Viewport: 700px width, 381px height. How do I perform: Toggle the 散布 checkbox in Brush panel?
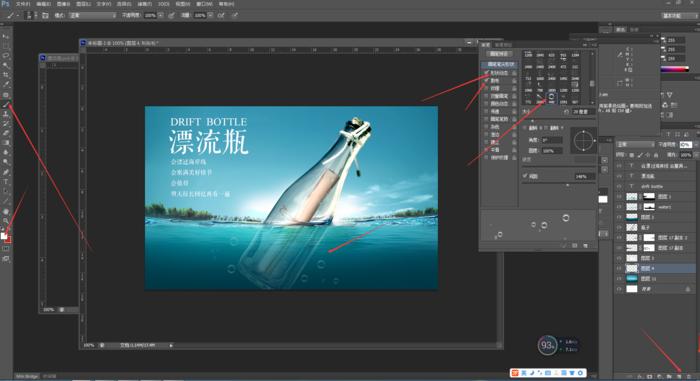pos(487,81)
